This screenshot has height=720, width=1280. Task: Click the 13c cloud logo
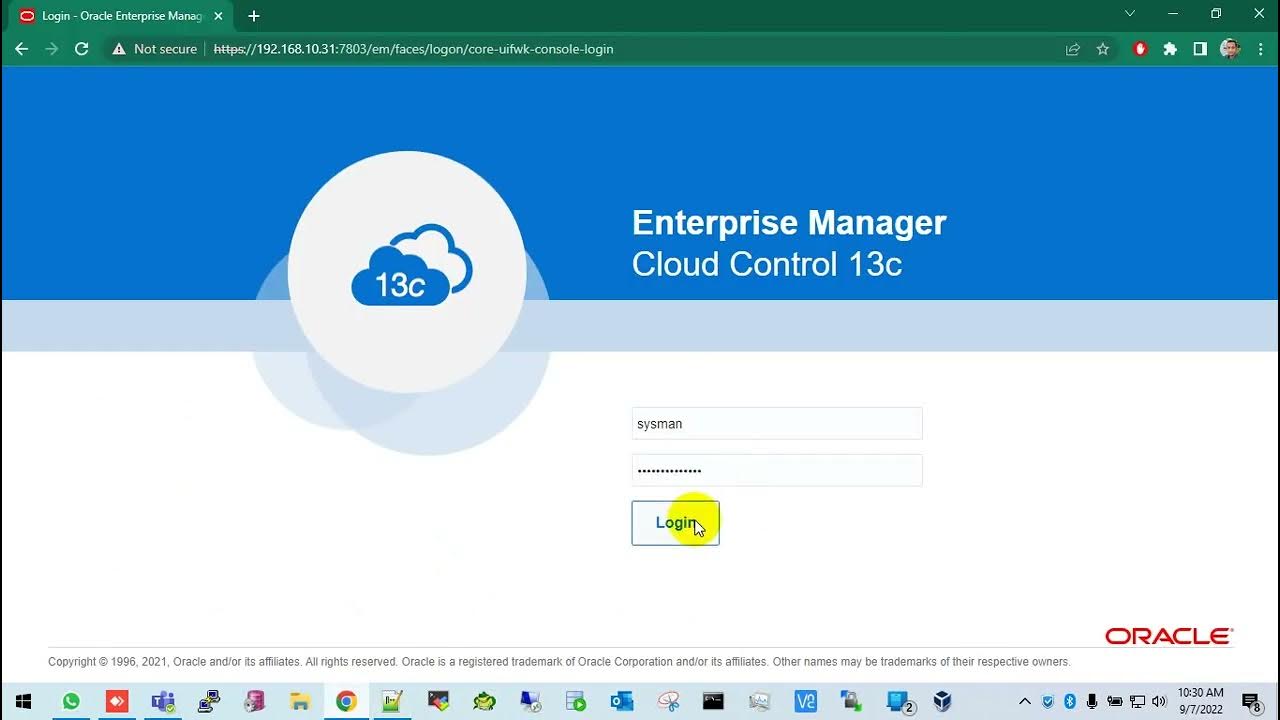(x=411, y=265)
